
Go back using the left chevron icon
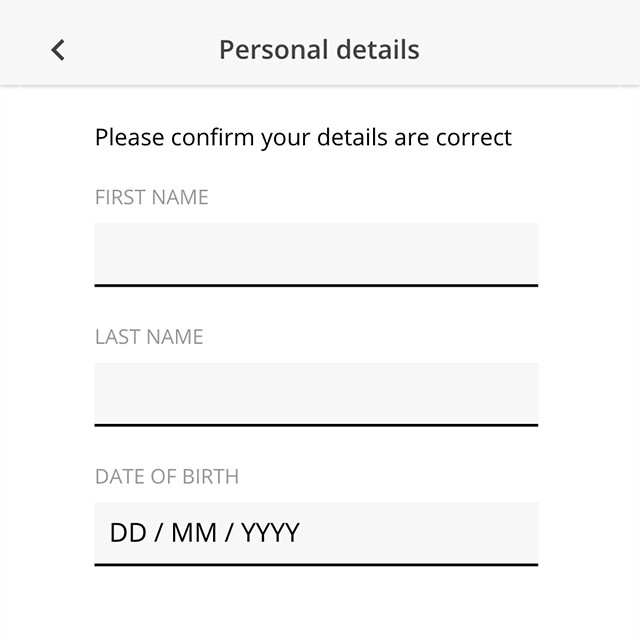pyautogui.click(x=58, y=50)
